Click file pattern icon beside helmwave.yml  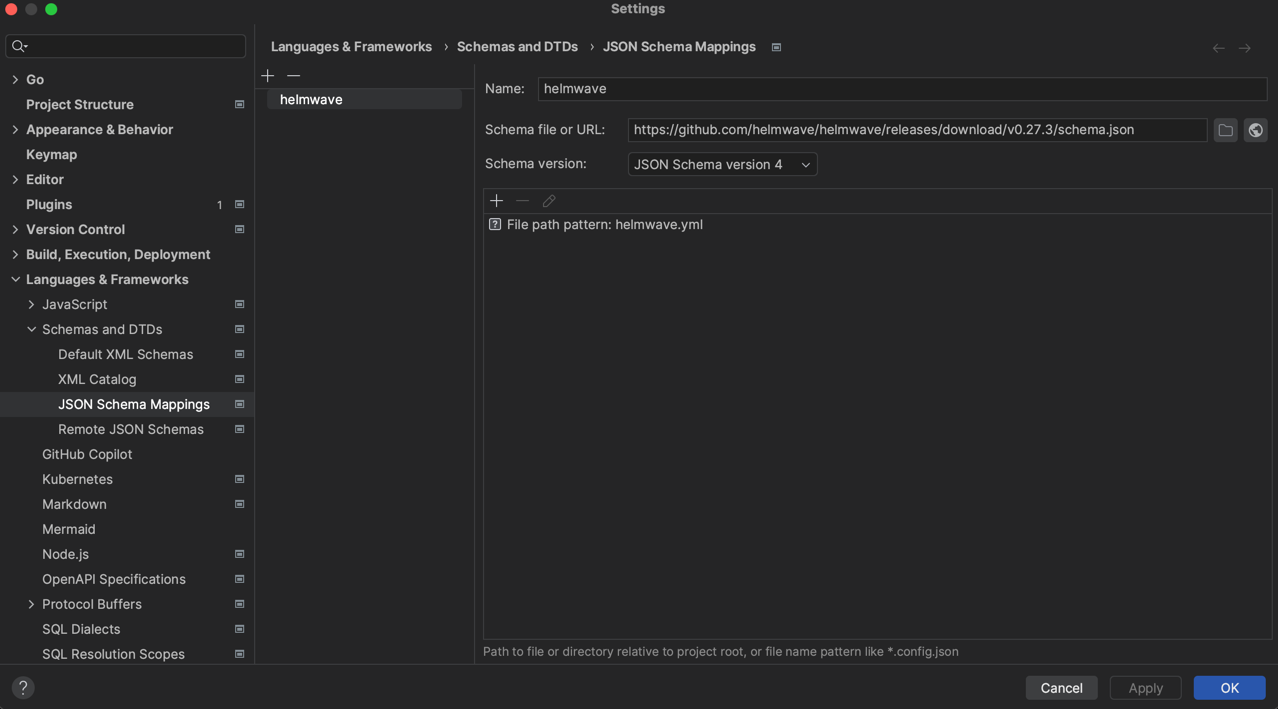tap(495, 224)
